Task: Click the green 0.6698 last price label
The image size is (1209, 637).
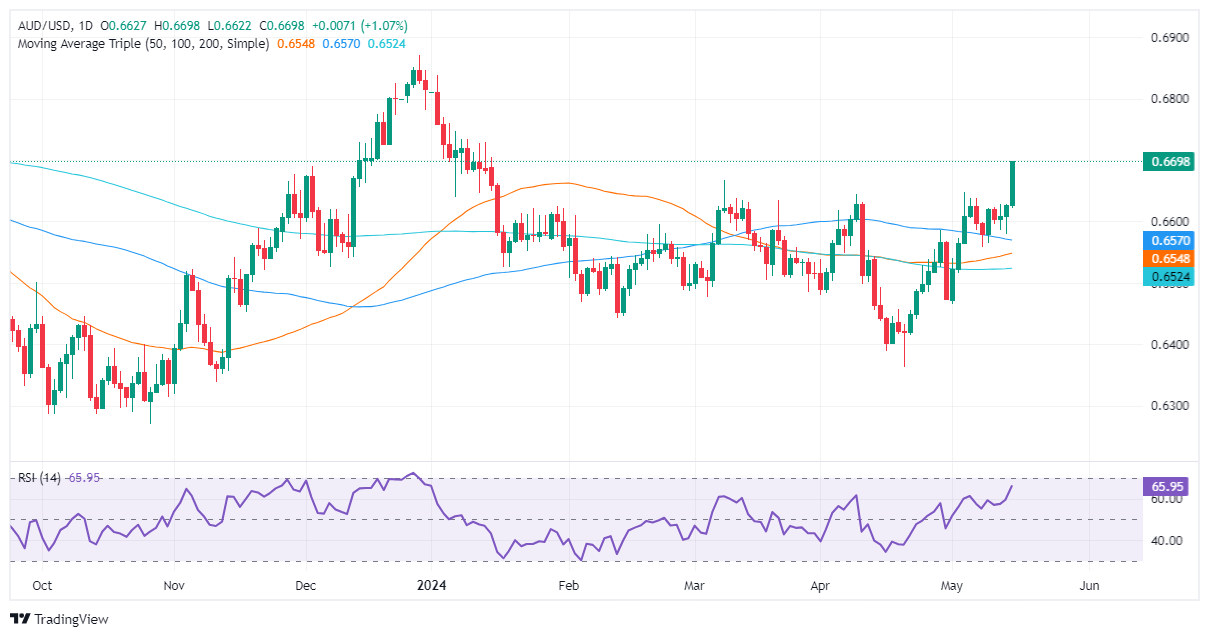Action: pyautogui.click(x=1168, y=161)
